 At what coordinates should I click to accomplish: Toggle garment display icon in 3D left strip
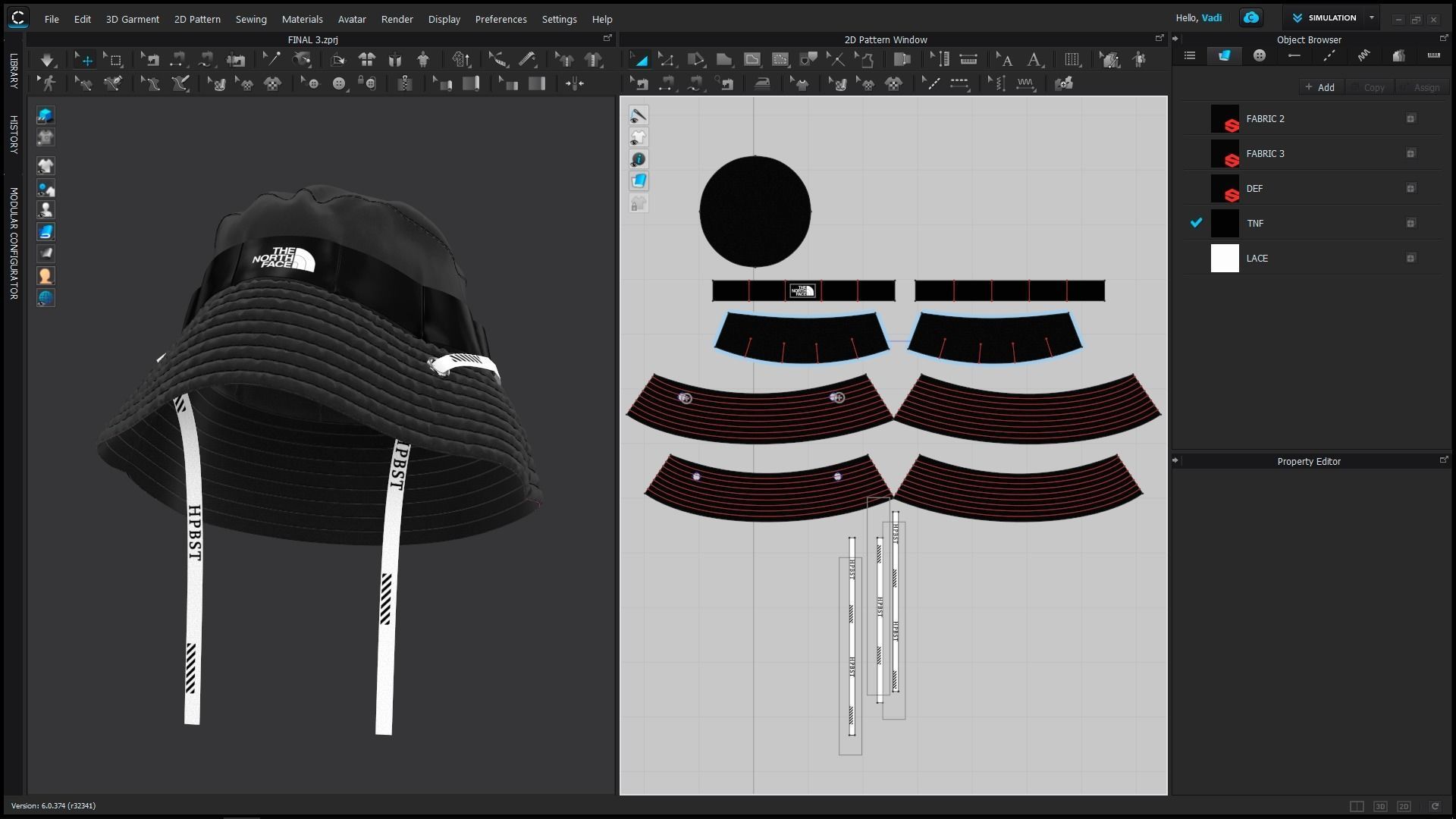pyautogui.click(x=45, y=166)
